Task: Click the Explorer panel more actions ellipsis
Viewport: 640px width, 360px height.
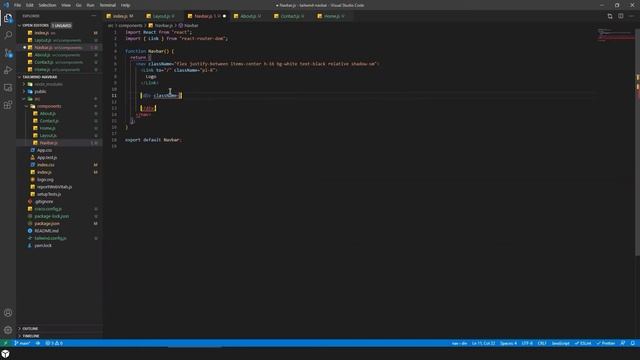Action: click(x=93, y=16)
